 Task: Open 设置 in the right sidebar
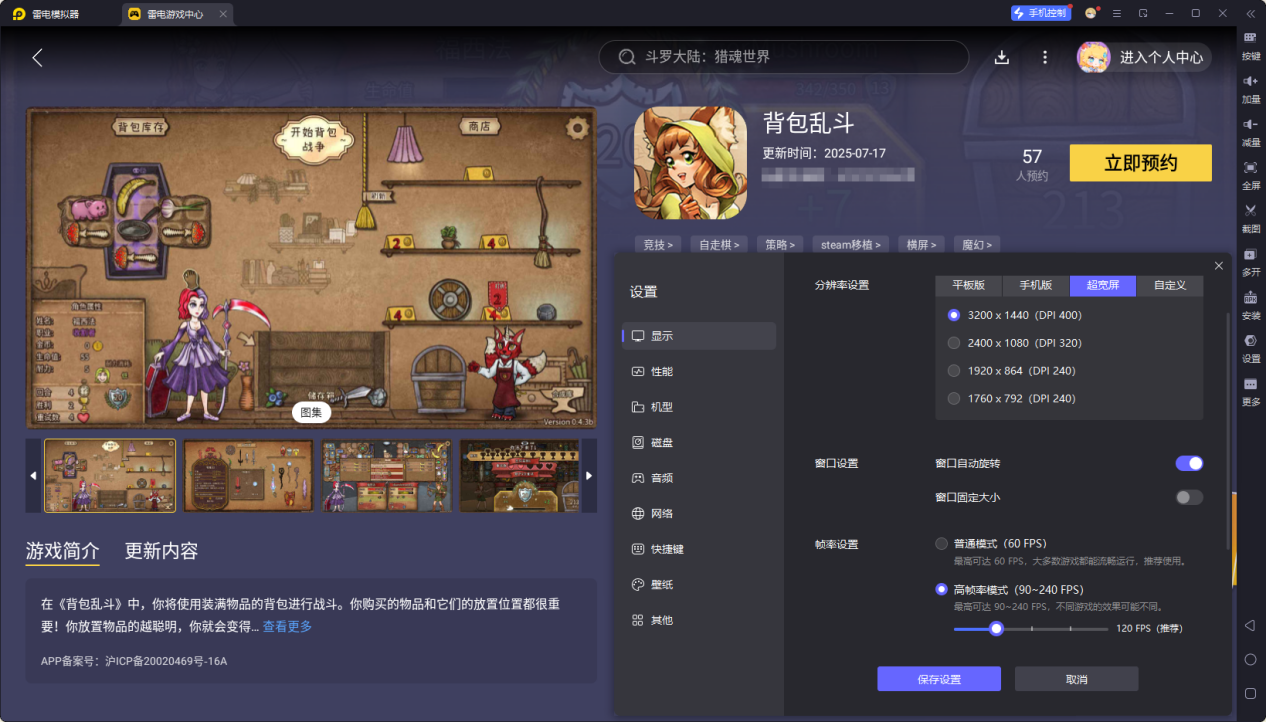tap(1250, 347)
